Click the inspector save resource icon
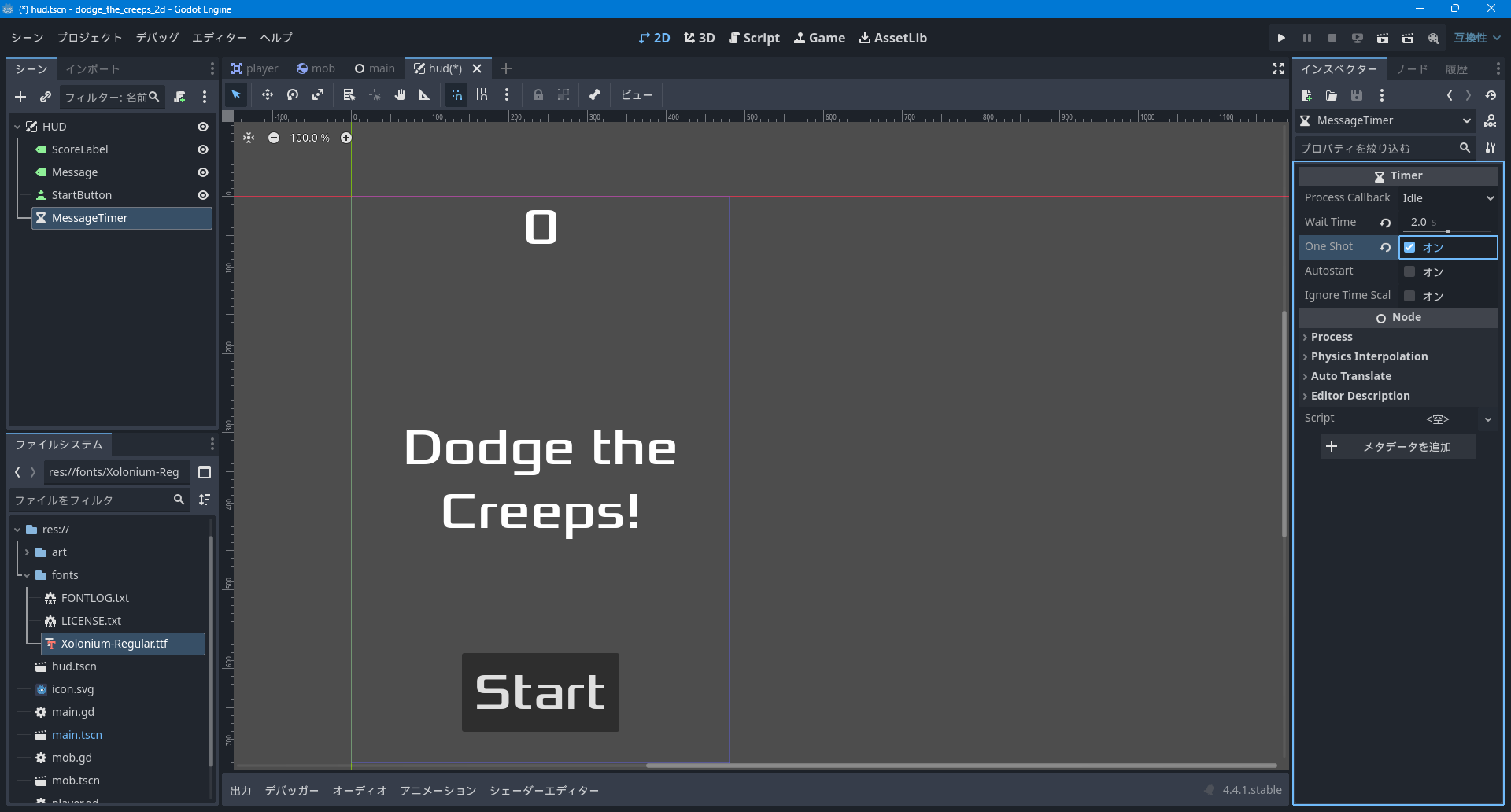This screenshot has height=812, width=1511. (1357, 95)
